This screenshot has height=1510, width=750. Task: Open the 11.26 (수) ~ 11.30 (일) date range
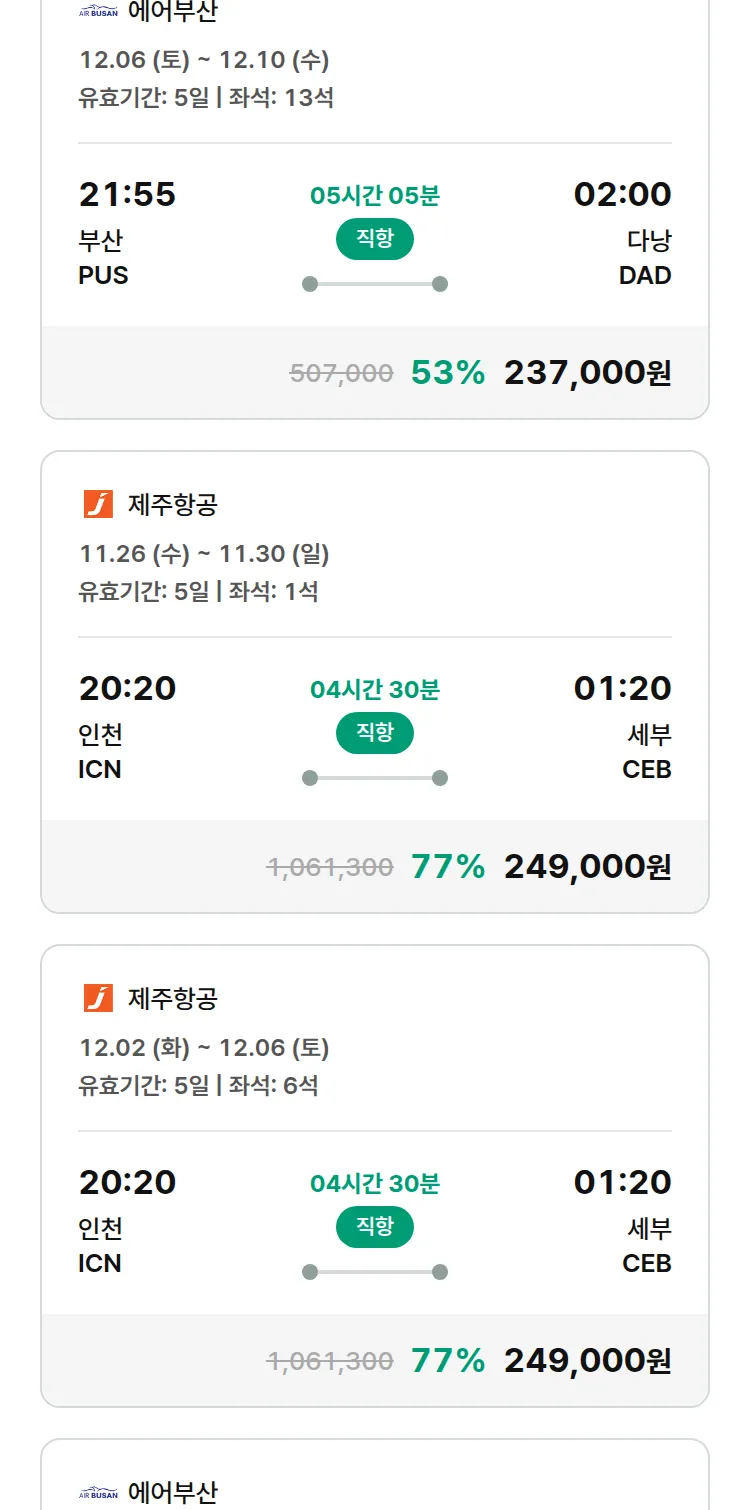(204, 554)
